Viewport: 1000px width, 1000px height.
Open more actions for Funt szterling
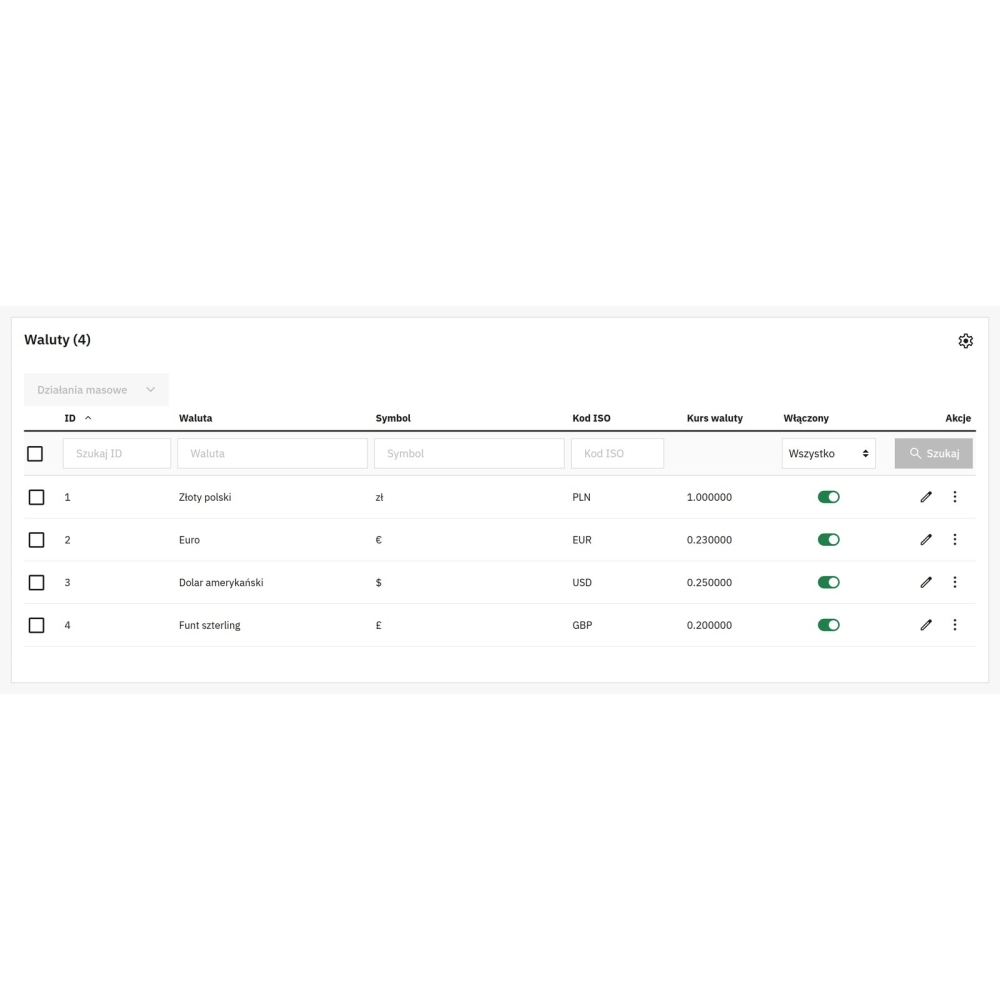tap(955, 625)
